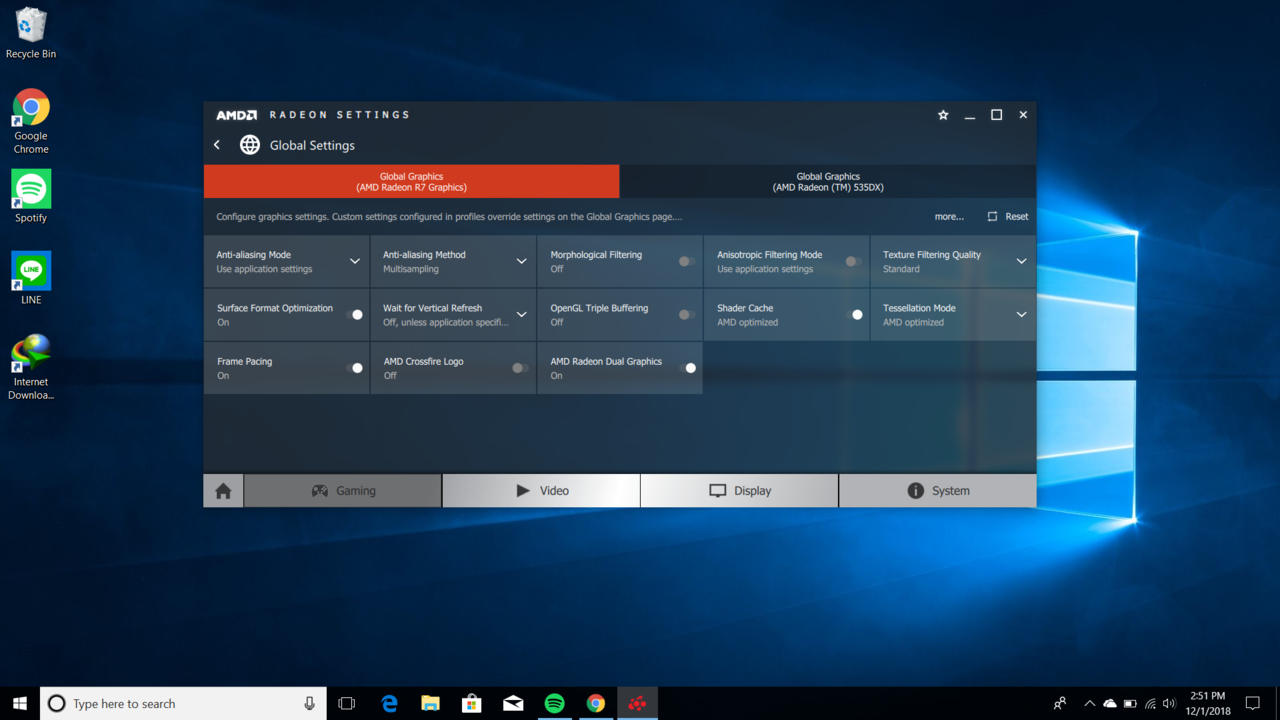The height and width of the screenshot is (720, 1280).
Task: Toggle Anisotropic Filtering Mode switch
Action: [853, 262]
